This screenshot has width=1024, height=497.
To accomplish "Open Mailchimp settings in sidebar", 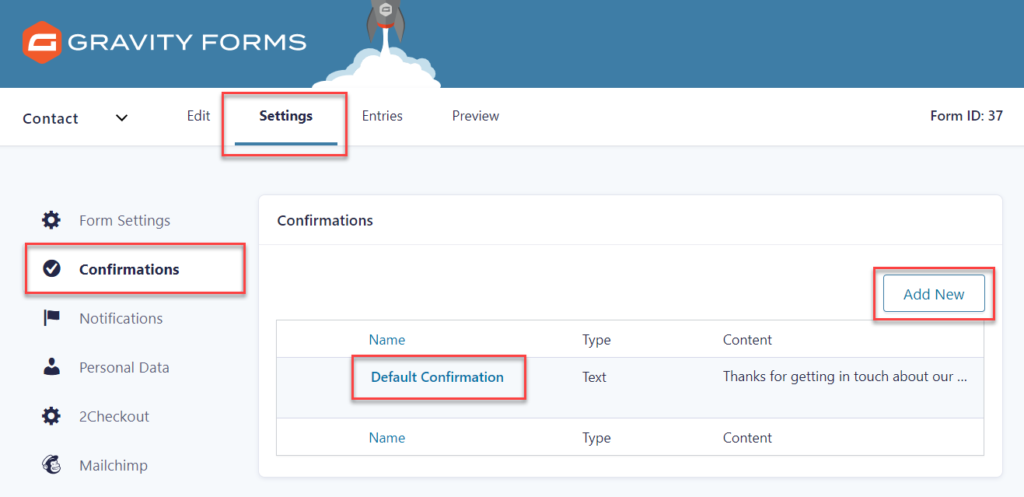I will point(113,465).
